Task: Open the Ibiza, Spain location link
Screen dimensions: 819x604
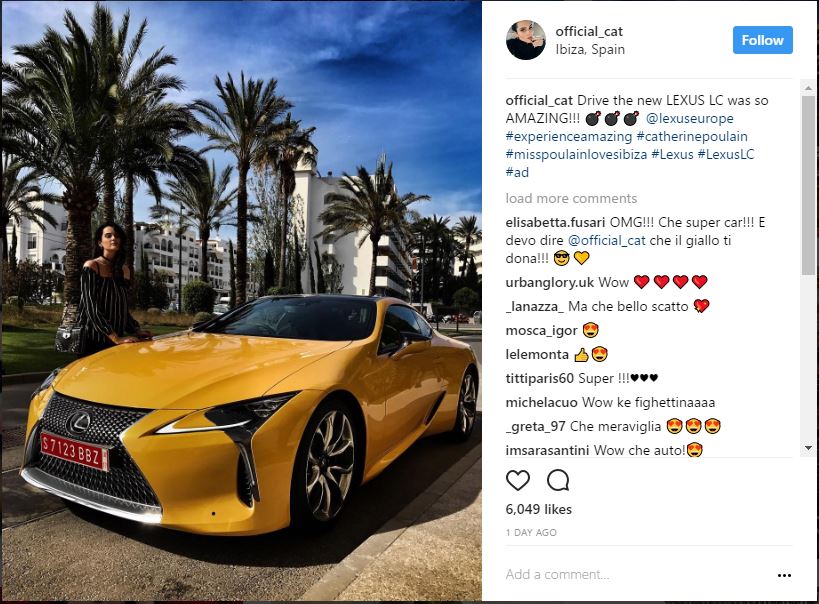Action: click(590, 50)
